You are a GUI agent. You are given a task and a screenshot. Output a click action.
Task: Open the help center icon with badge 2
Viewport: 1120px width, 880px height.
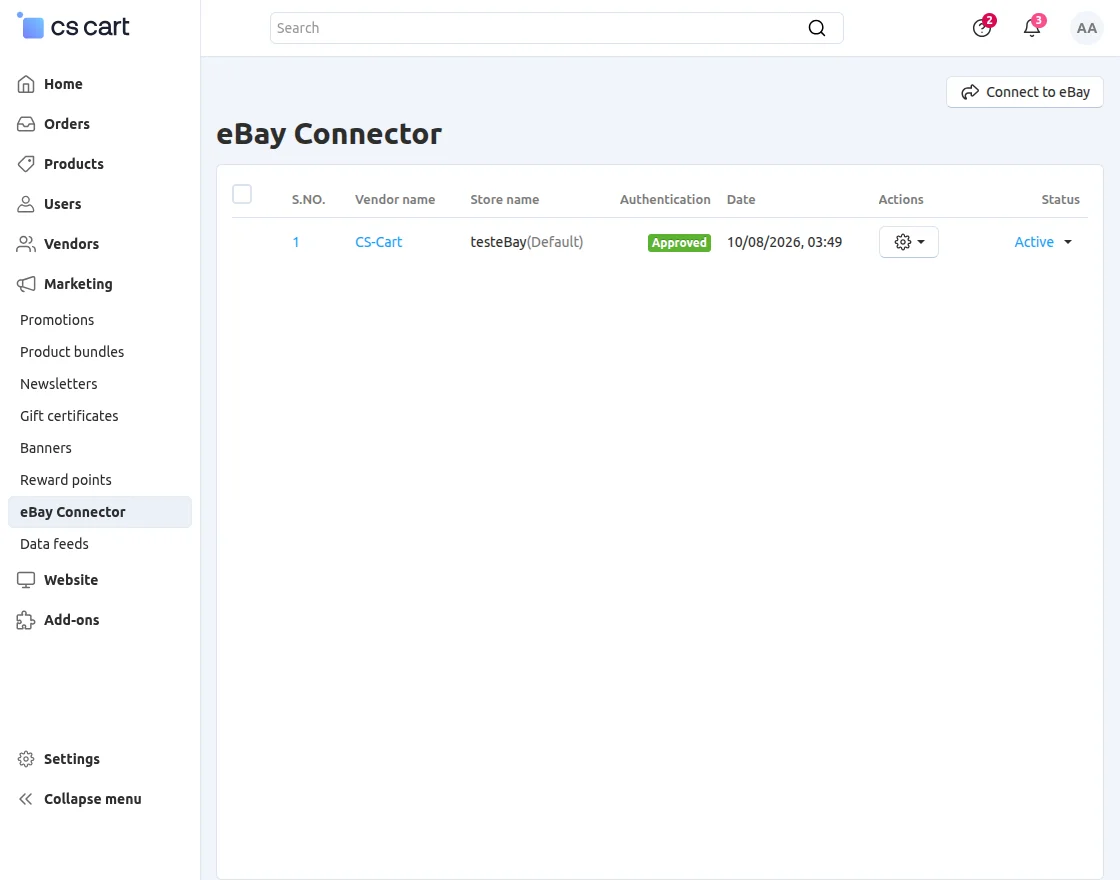[x=982, y=28]
